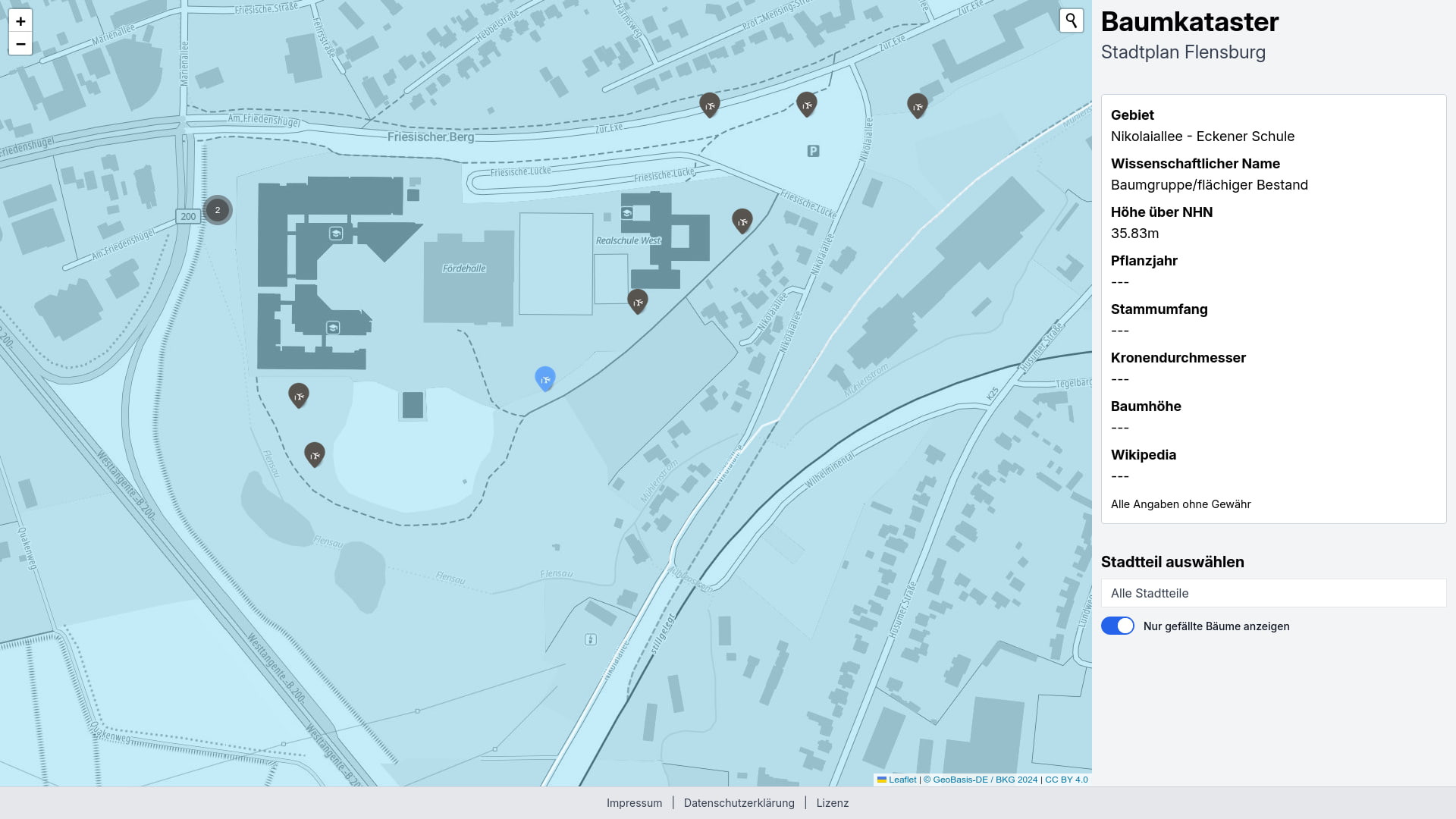Select the blue highlighted tree marker
The height and width of the screenshot is (819, 1456).
click(544, 378)
